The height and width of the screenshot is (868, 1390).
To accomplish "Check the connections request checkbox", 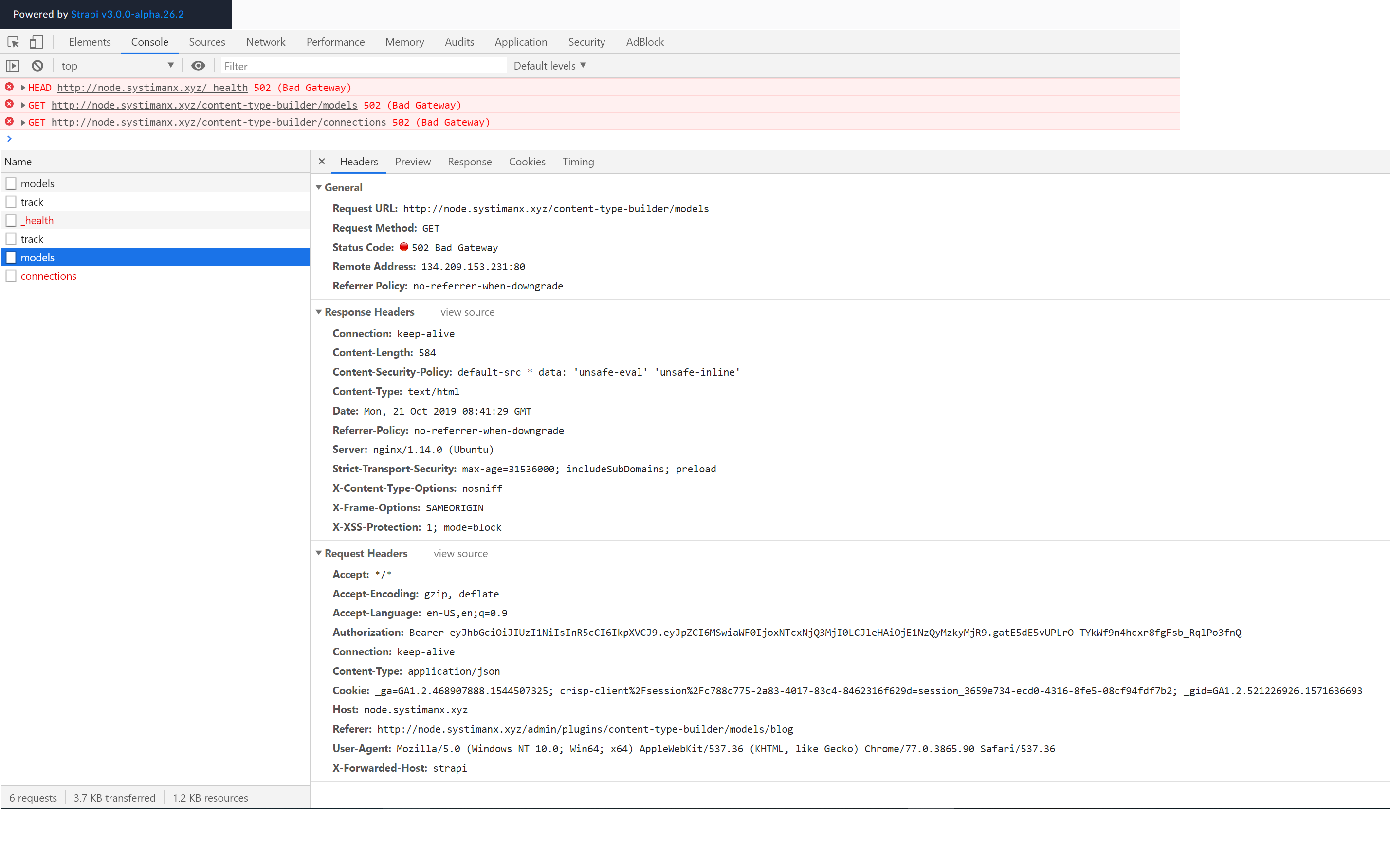I will [x=11, y=275].
